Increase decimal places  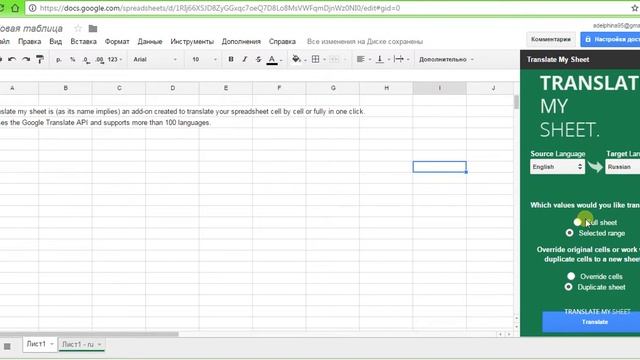(100, 60)
